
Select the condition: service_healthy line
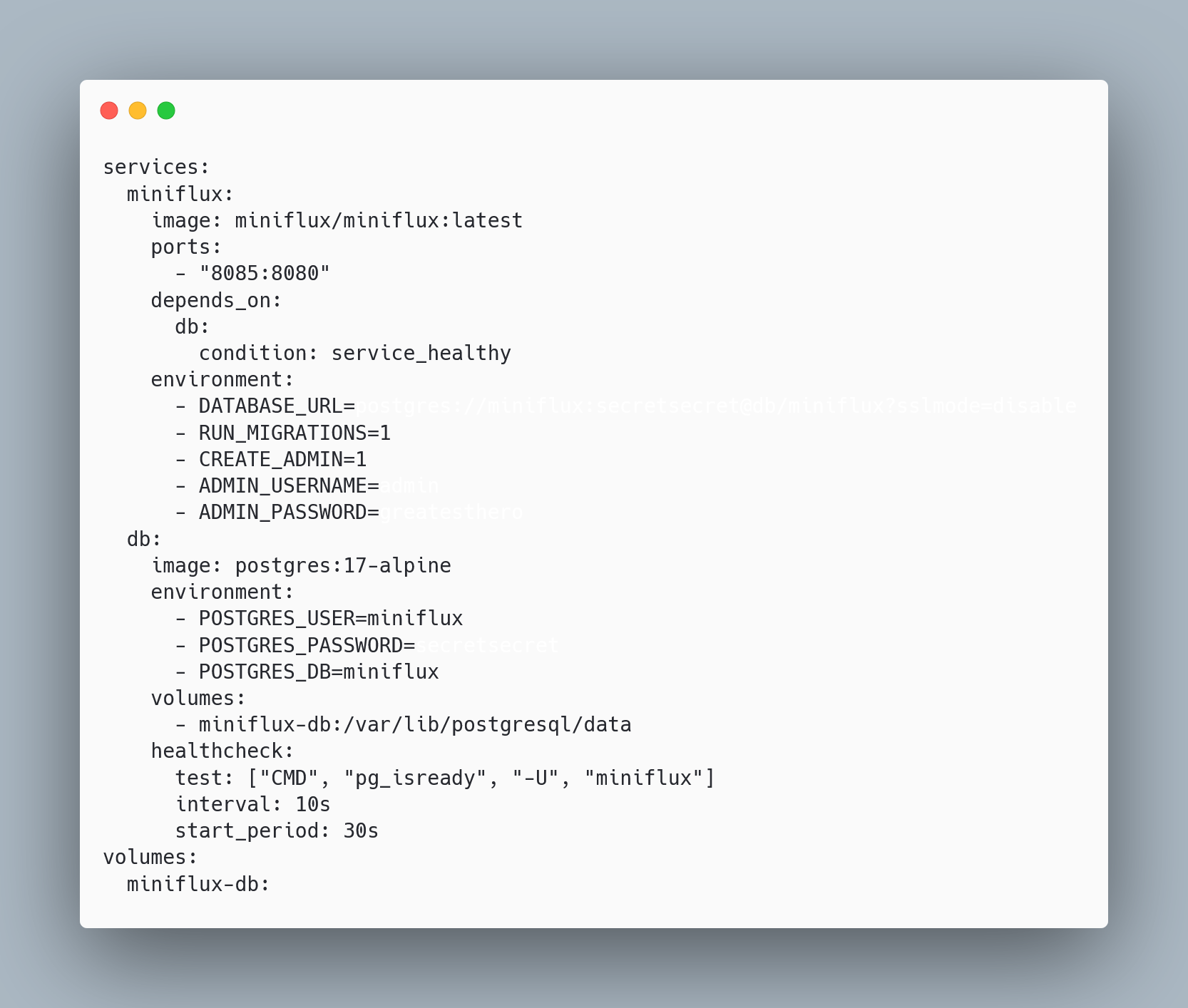(355, 353)
